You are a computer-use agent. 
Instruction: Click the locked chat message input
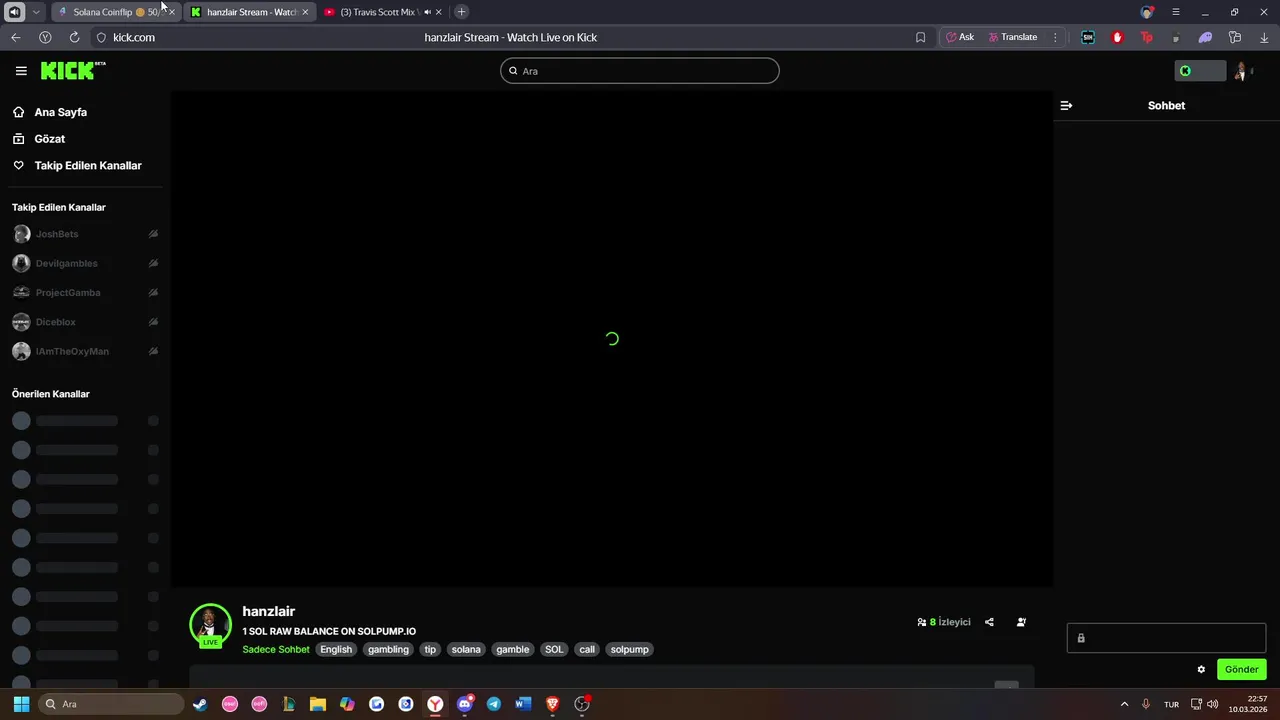pyautogui.click(x=1166, y=638)
